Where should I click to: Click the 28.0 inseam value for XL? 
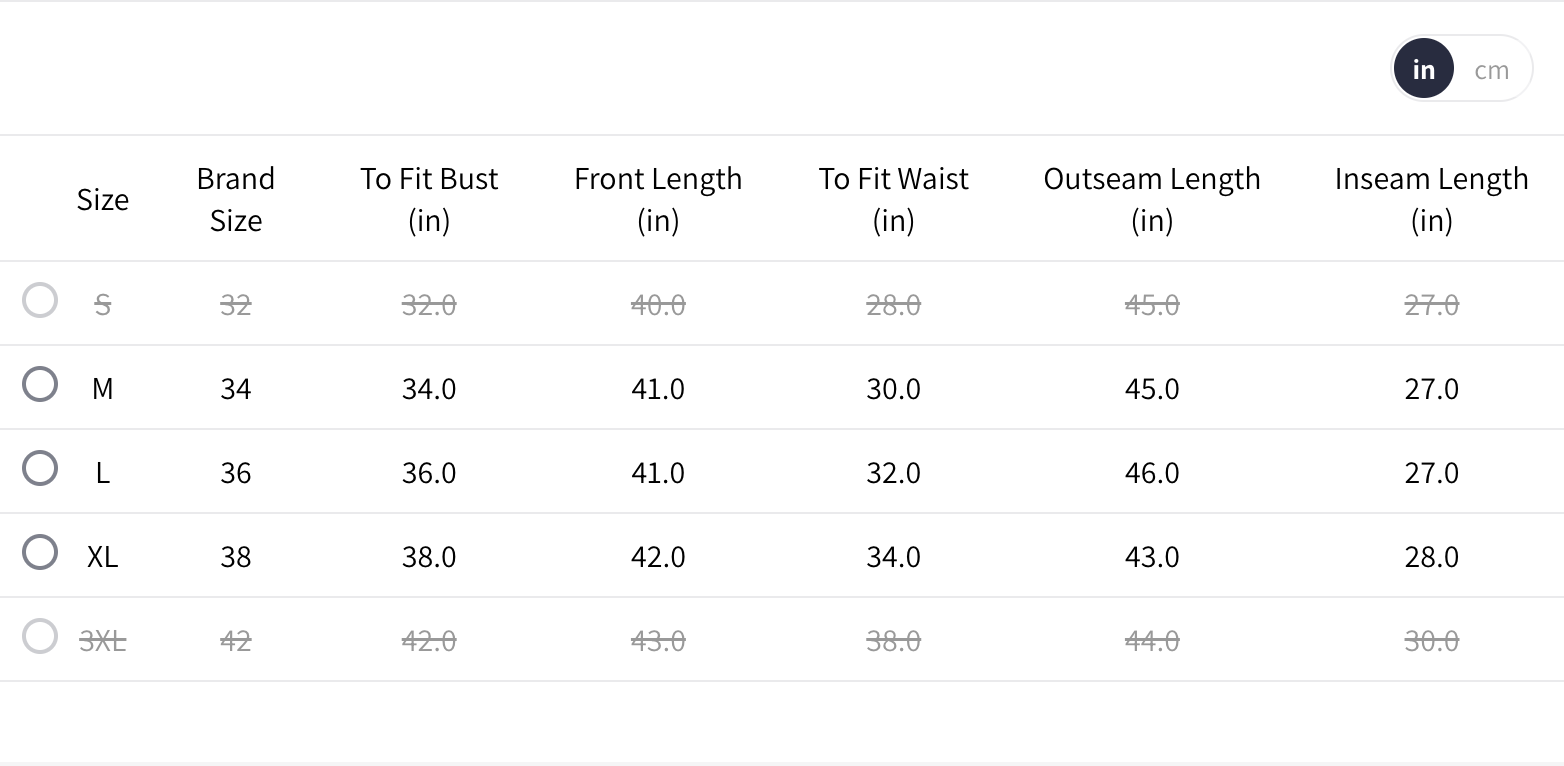tap(1431, 556)
